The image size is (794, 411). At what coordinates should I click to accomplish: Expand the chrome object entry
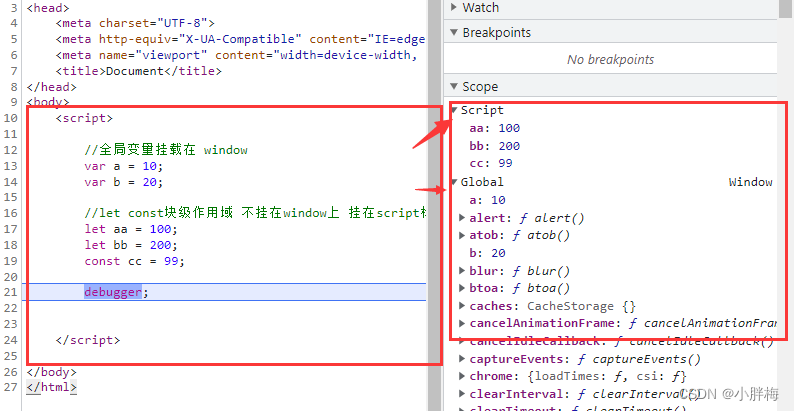point(462,376)
